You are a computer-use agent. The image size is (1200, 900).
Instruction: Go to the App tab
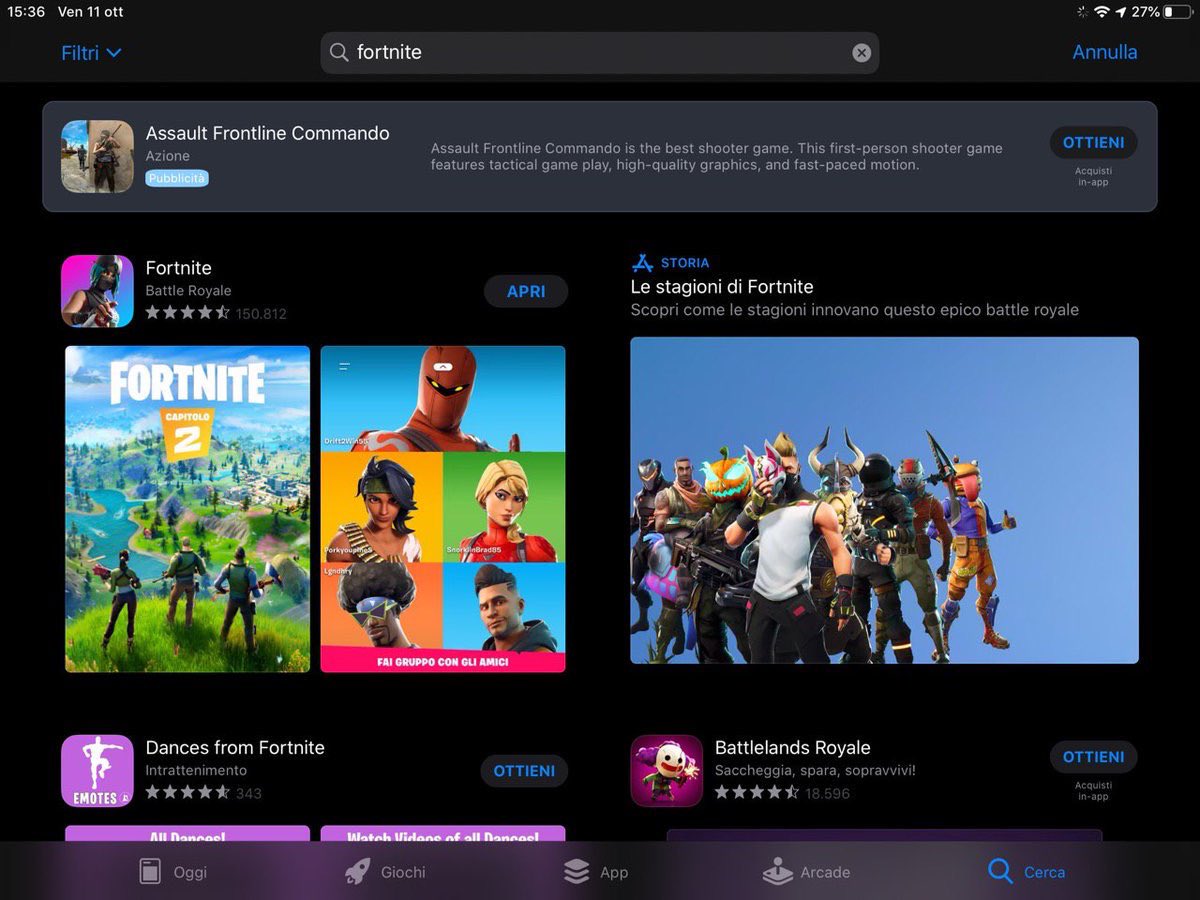click(596, 872)
